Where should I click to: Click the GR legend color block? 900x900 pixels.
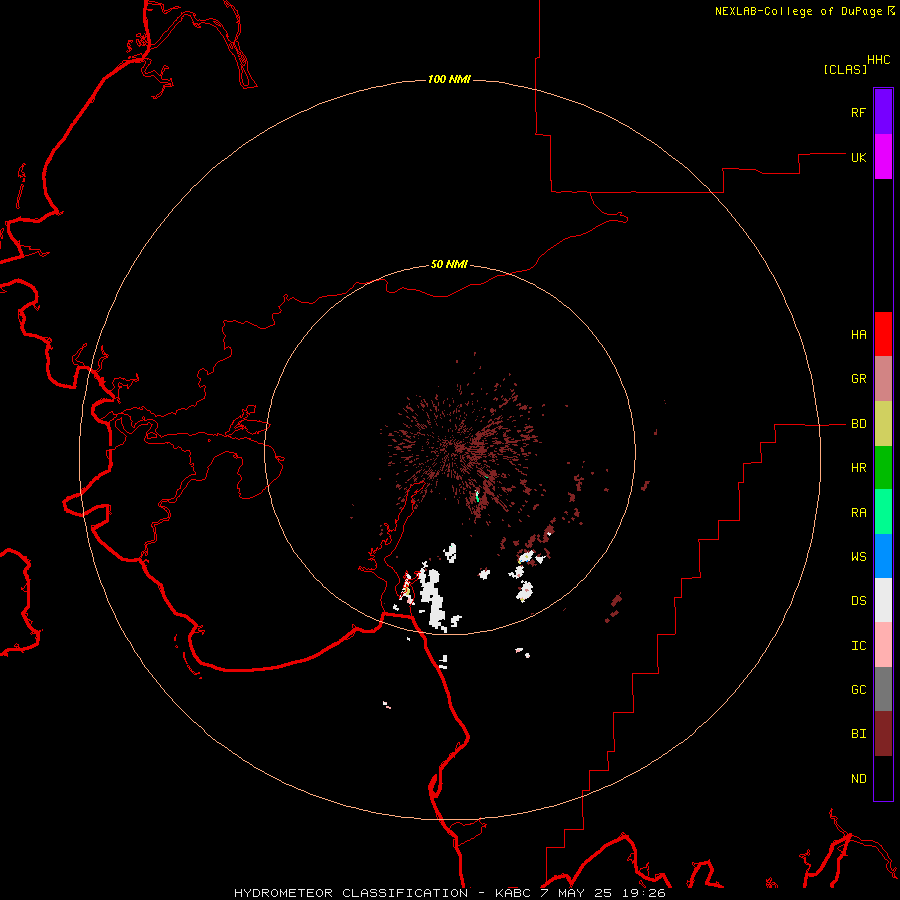[x=883, y=379]
